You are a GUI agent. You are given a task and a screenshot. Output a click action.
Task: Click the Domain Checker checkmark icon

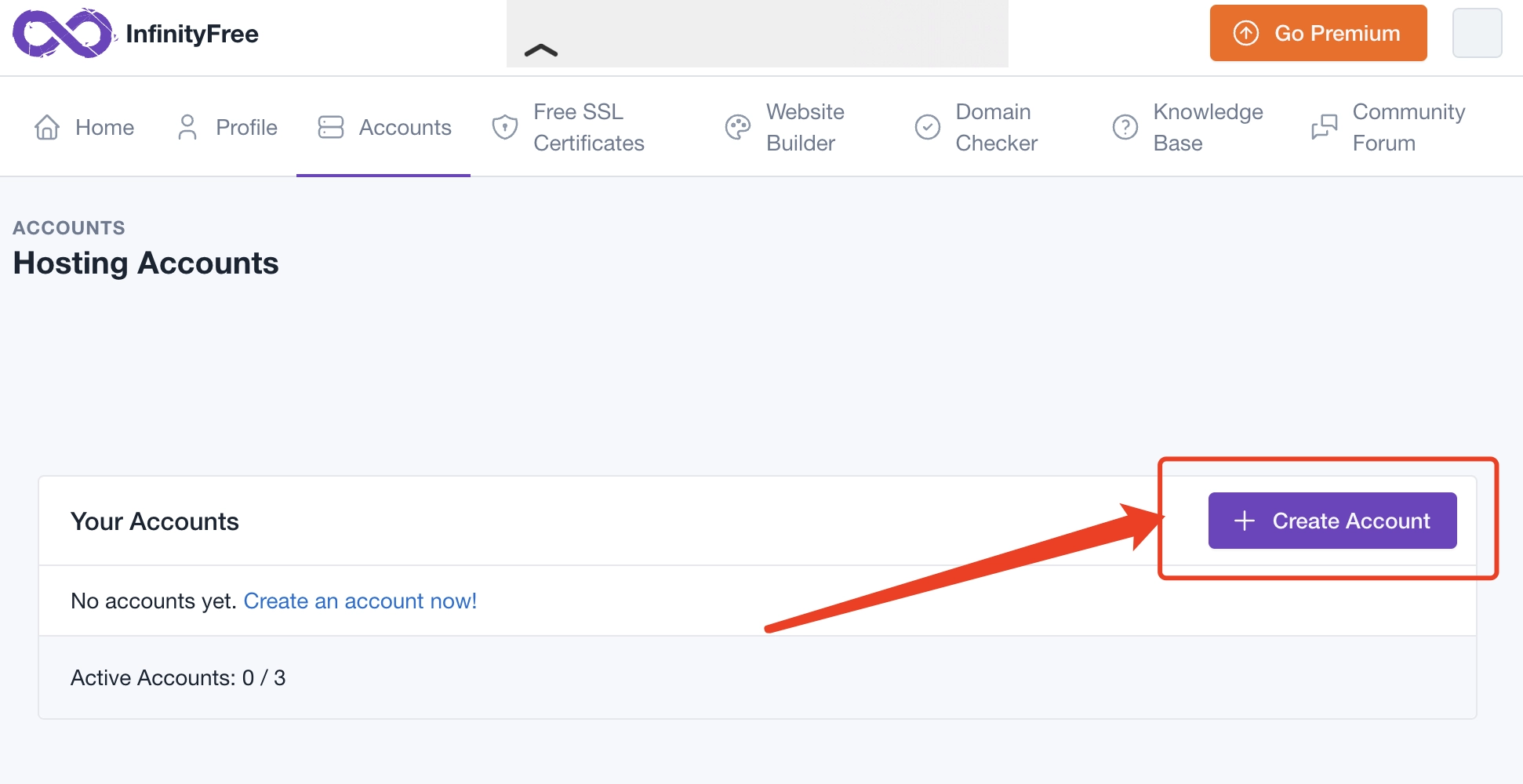[x=928, y=127]
